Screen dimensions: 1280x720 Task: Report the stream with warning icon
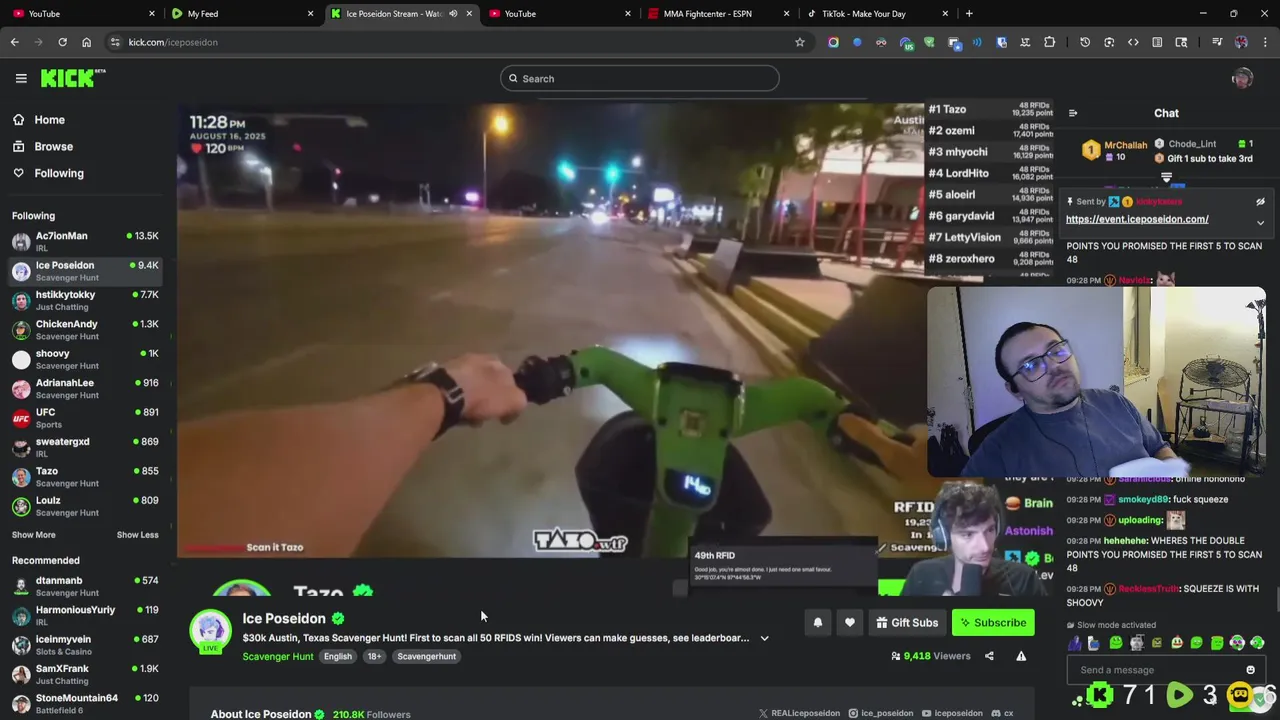(x=1021, y=656)
